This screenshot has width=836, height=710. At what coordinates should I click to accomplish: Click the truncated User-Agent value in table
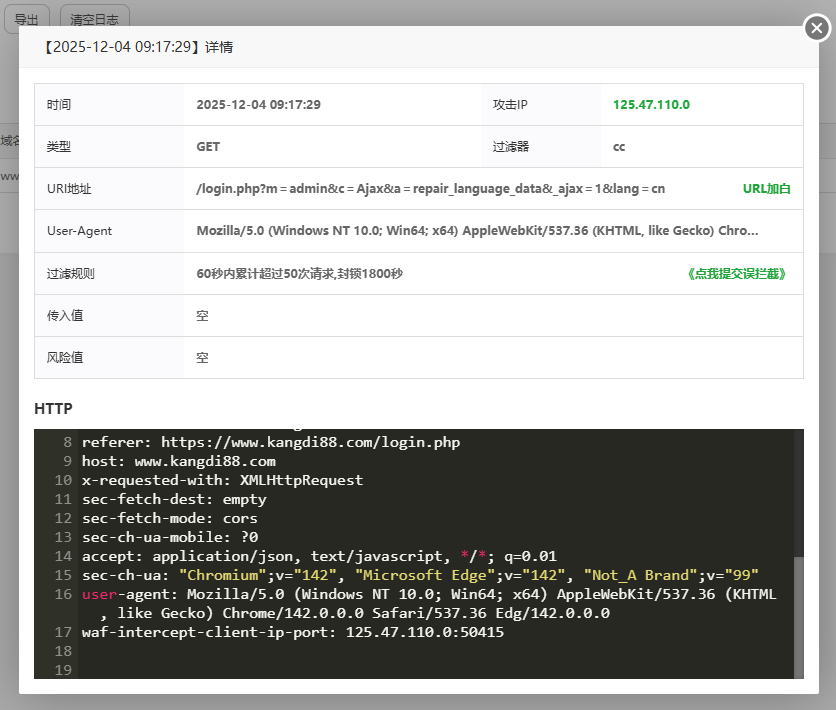tap(477, 231)
